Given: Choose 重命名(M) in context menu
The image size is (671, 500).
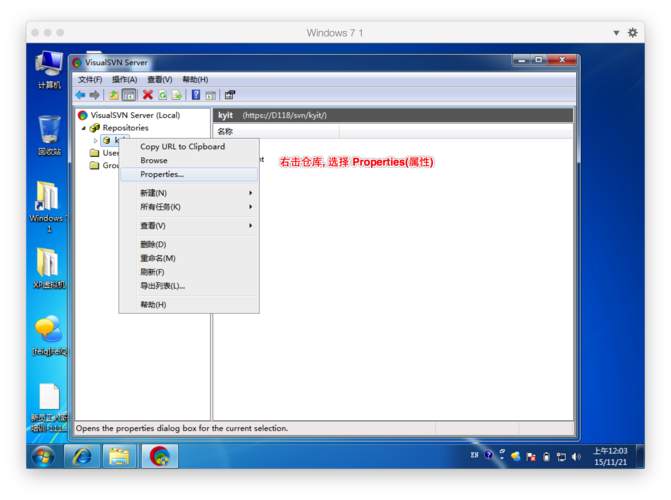Looking at the screenshot, I should (x=189, y=258).
